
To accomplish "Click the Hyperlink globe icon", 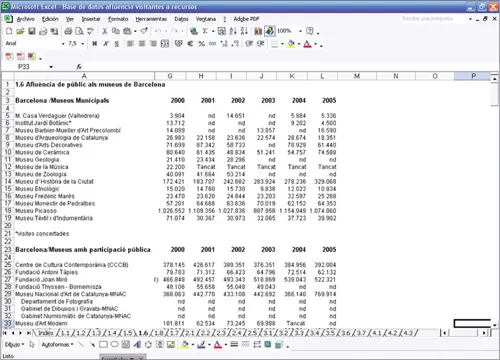I will 194,31.
